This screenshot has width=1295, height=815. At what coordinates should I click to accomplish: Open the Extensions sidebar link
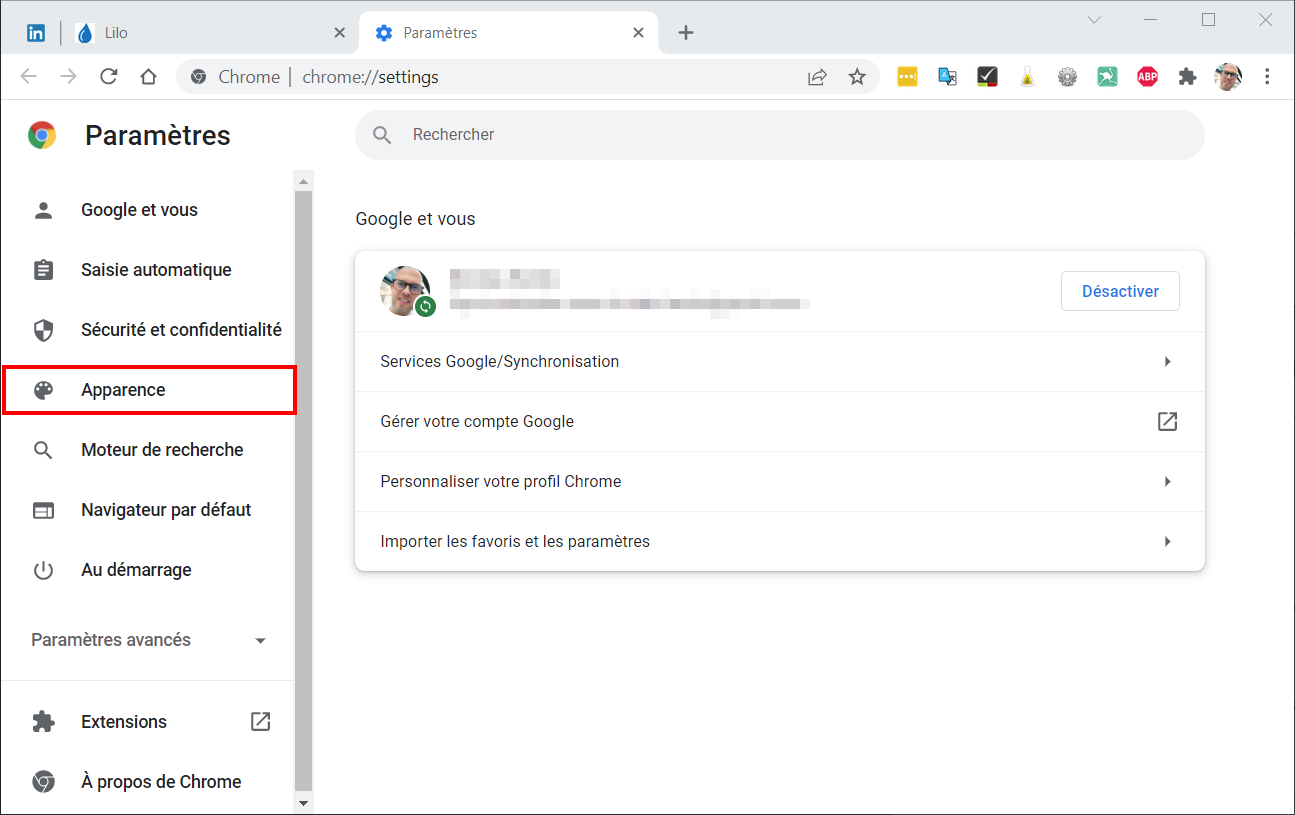[148, 722]
